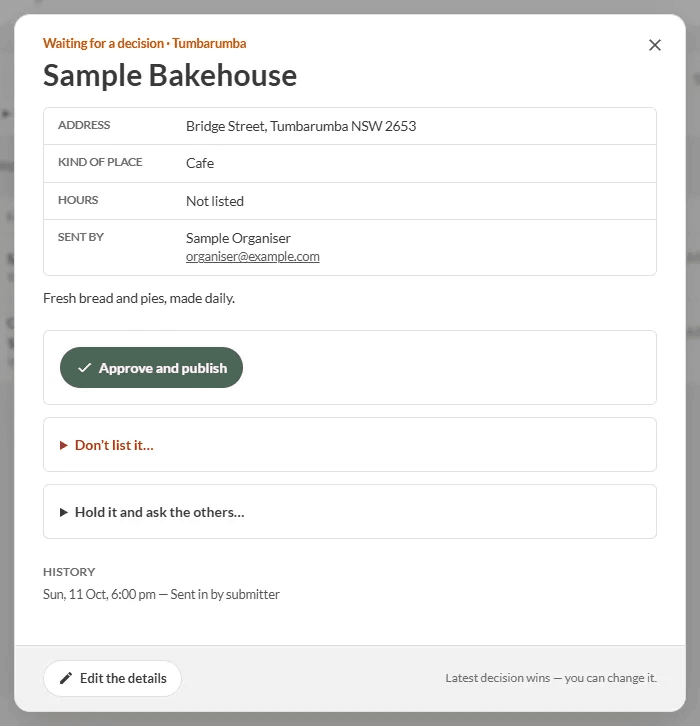
Task: Click the HISTORY section label
Action: coord(69,572)
